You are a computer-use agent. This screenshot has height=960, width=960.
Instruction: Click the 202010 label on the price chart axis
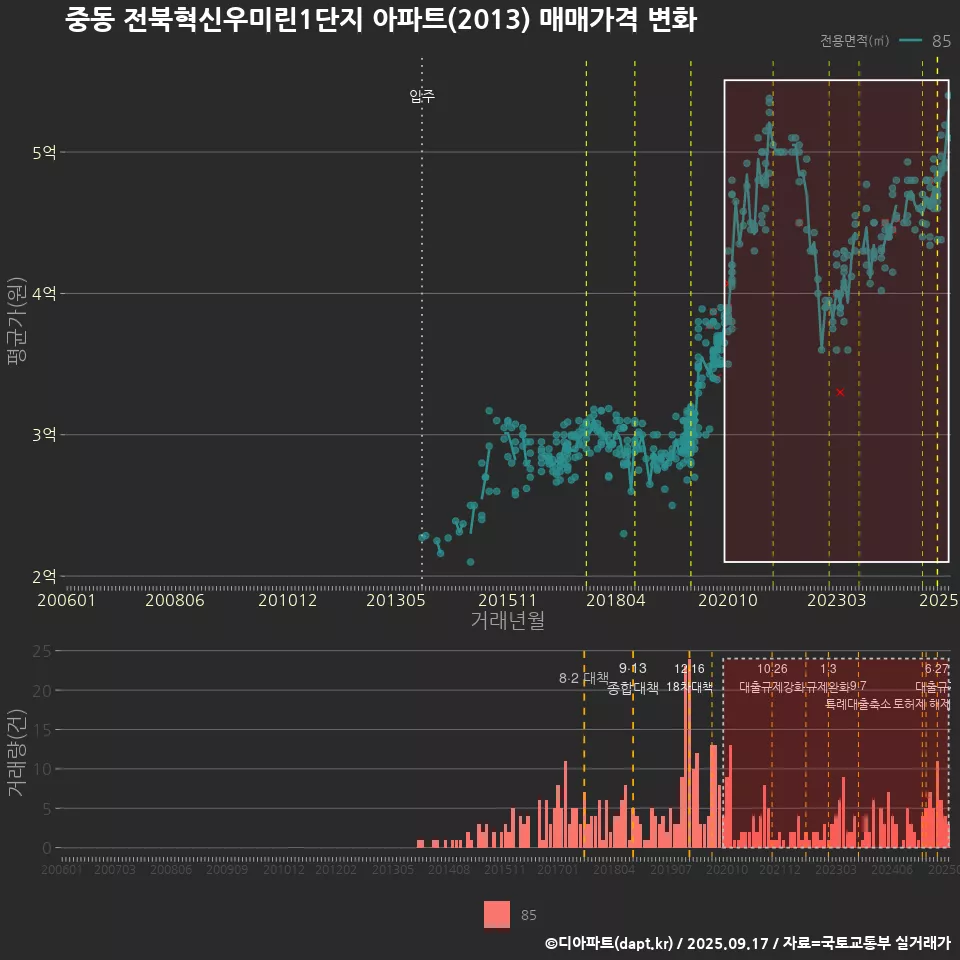point(728,600)
